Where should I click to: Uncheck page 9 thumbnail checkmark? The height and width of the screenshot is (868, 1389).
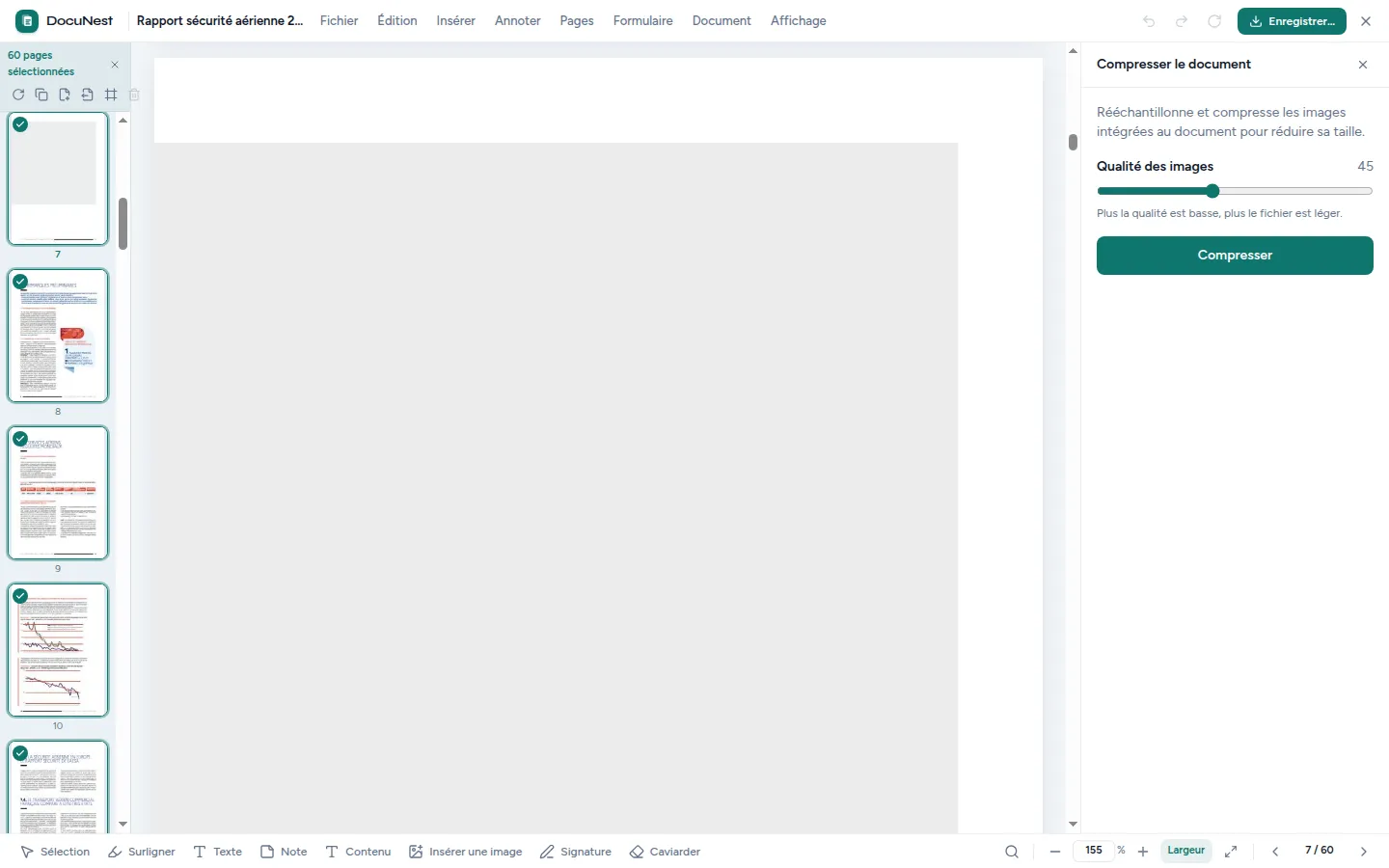(20, 439)
